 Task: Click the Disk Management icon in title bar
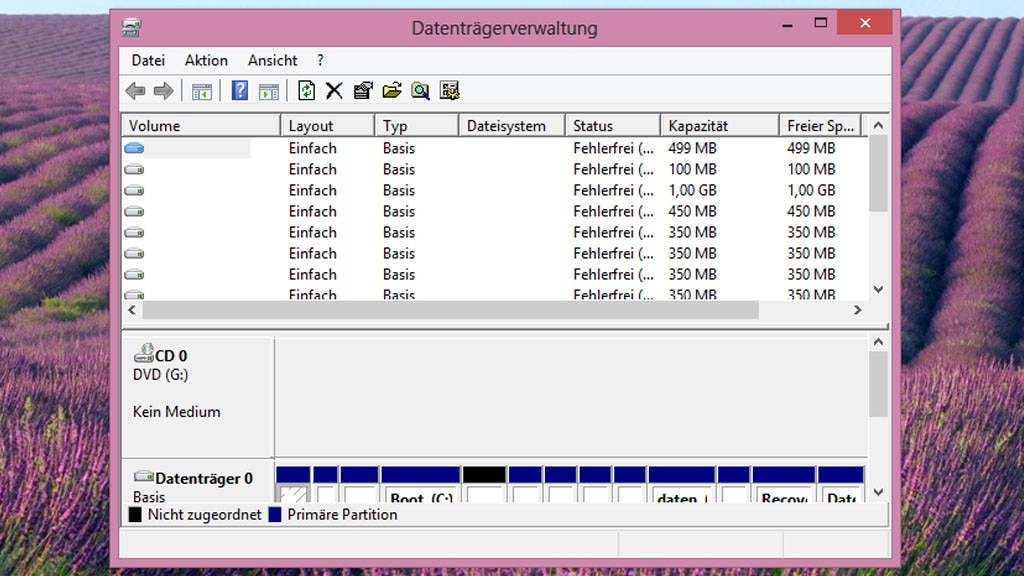pyautogui.click(x=132, y=27)
